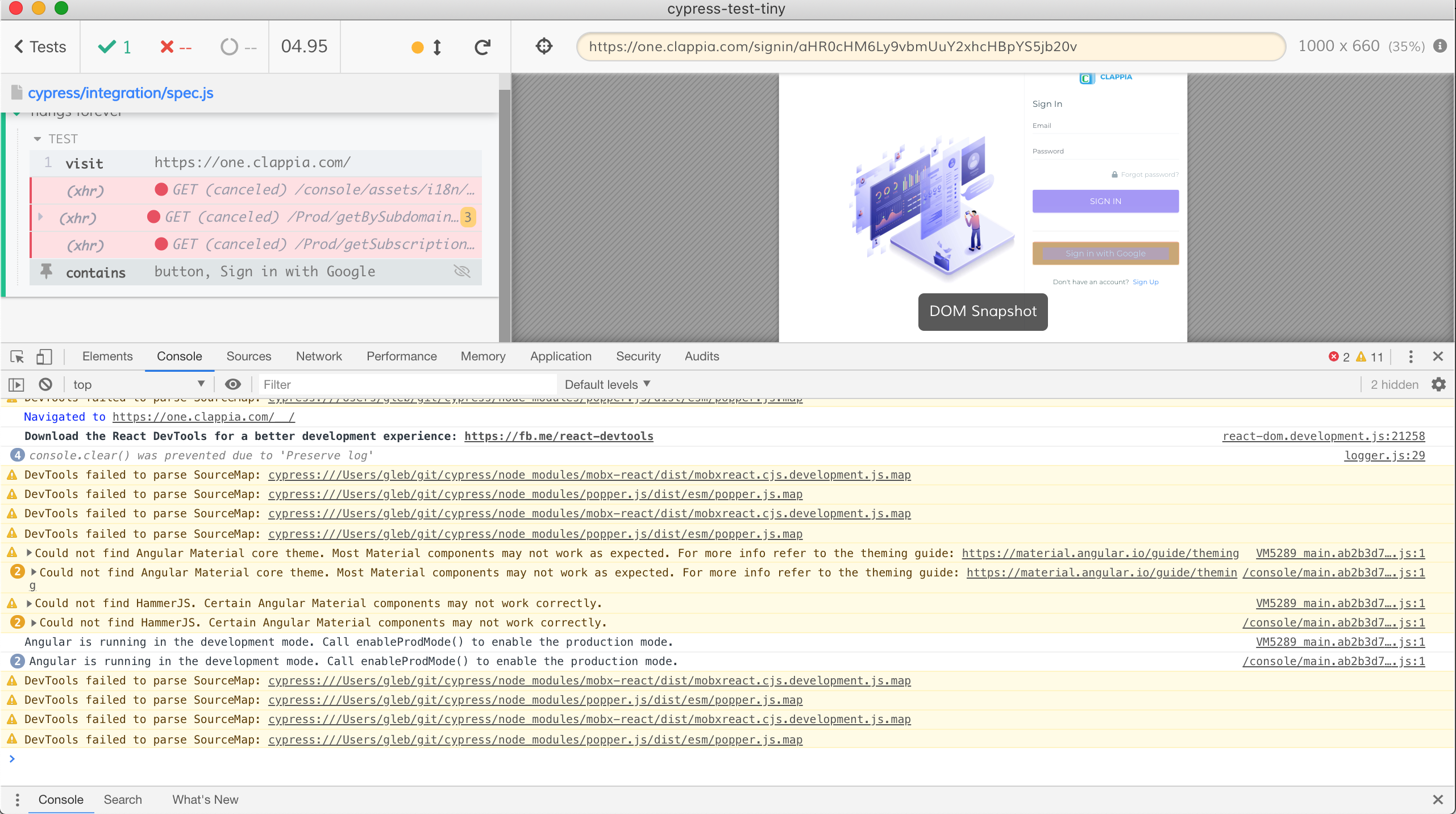Restart tests with the reload icon
Viewport: 1456px width, 814px height.
point(482,47)
